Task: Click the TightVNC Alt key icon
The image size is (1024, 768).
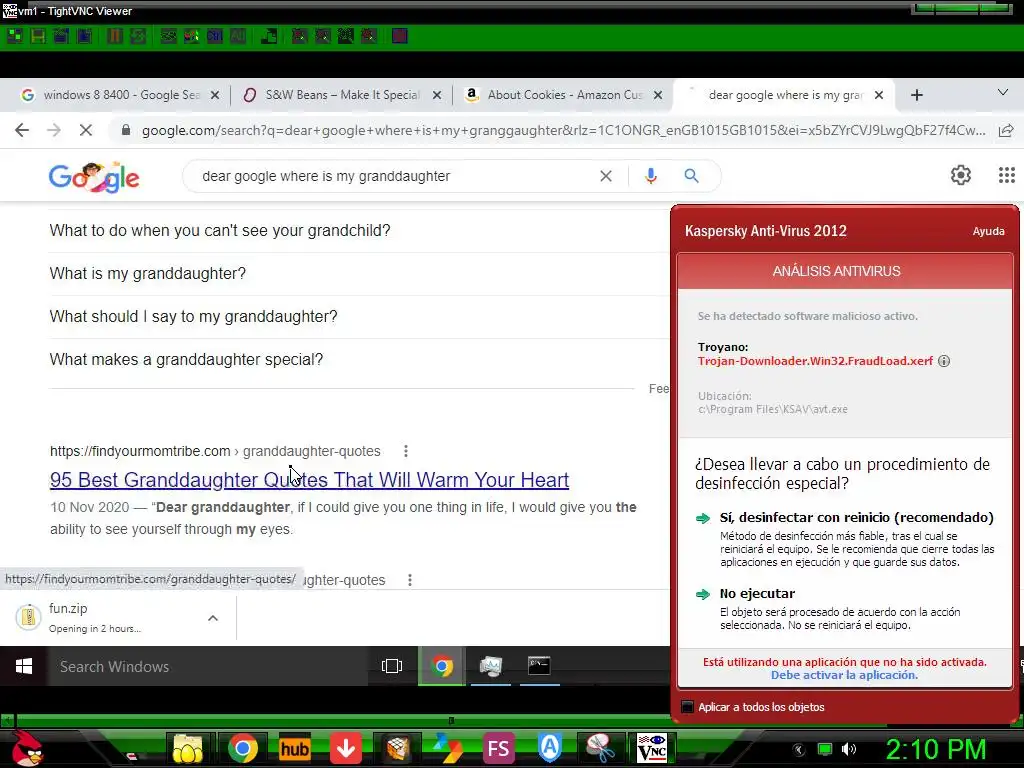Action: [x=238, y=36]
